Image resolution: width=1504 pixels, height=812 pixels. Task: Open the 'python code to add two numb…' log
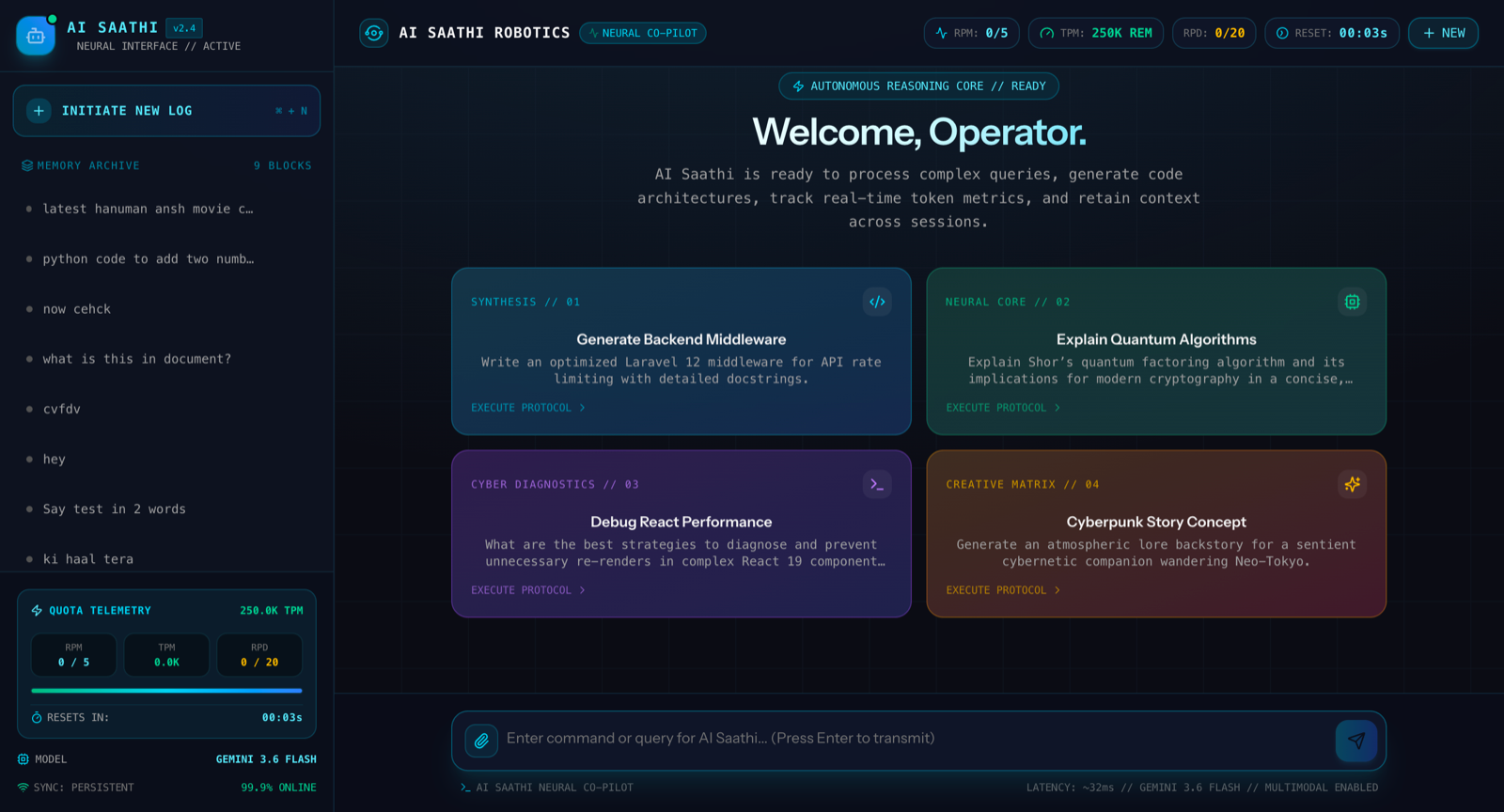pyautogui.click(x=166, y=259)
